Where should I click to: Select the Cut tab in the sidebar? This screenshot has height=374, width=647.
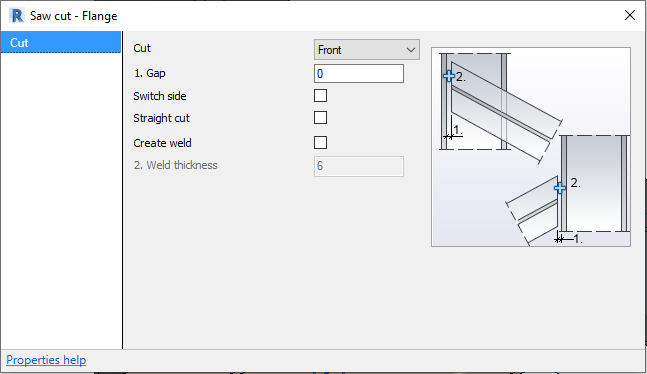(x=61, y=43)
